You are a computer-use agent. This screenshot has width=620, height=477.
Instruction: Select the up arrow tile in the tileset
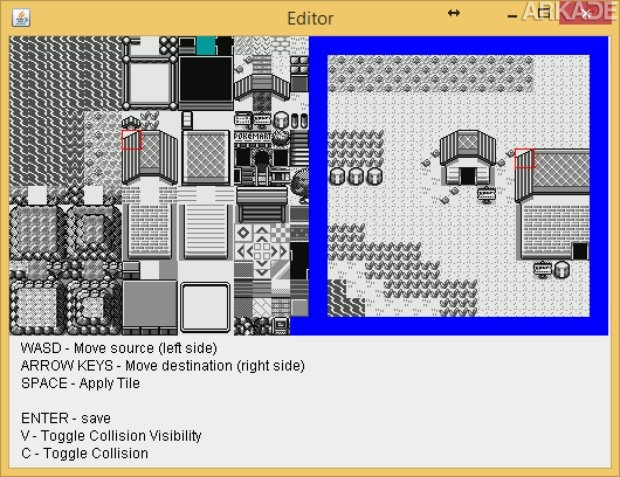click(262, 231)
